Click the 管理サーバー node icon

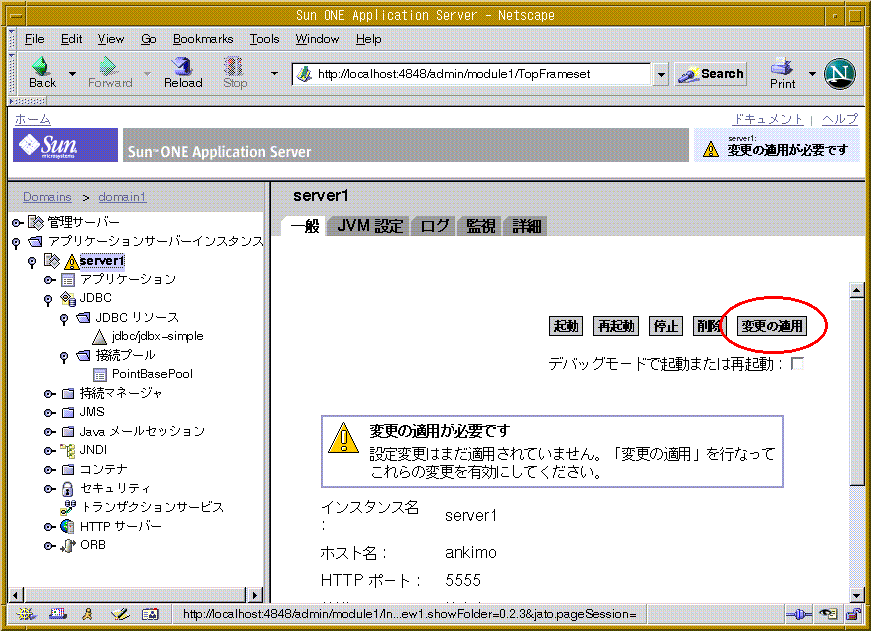click(36, 223)
